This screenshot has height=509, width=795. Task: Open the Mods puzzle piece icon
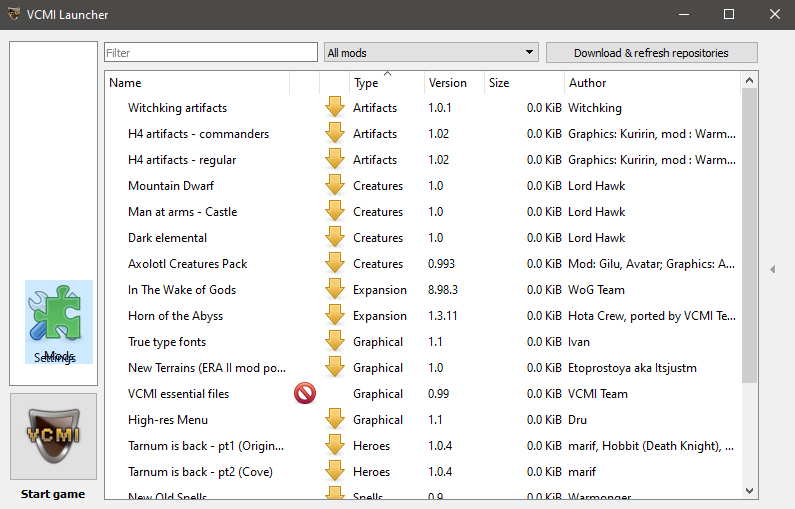click(x=59, y=320)
